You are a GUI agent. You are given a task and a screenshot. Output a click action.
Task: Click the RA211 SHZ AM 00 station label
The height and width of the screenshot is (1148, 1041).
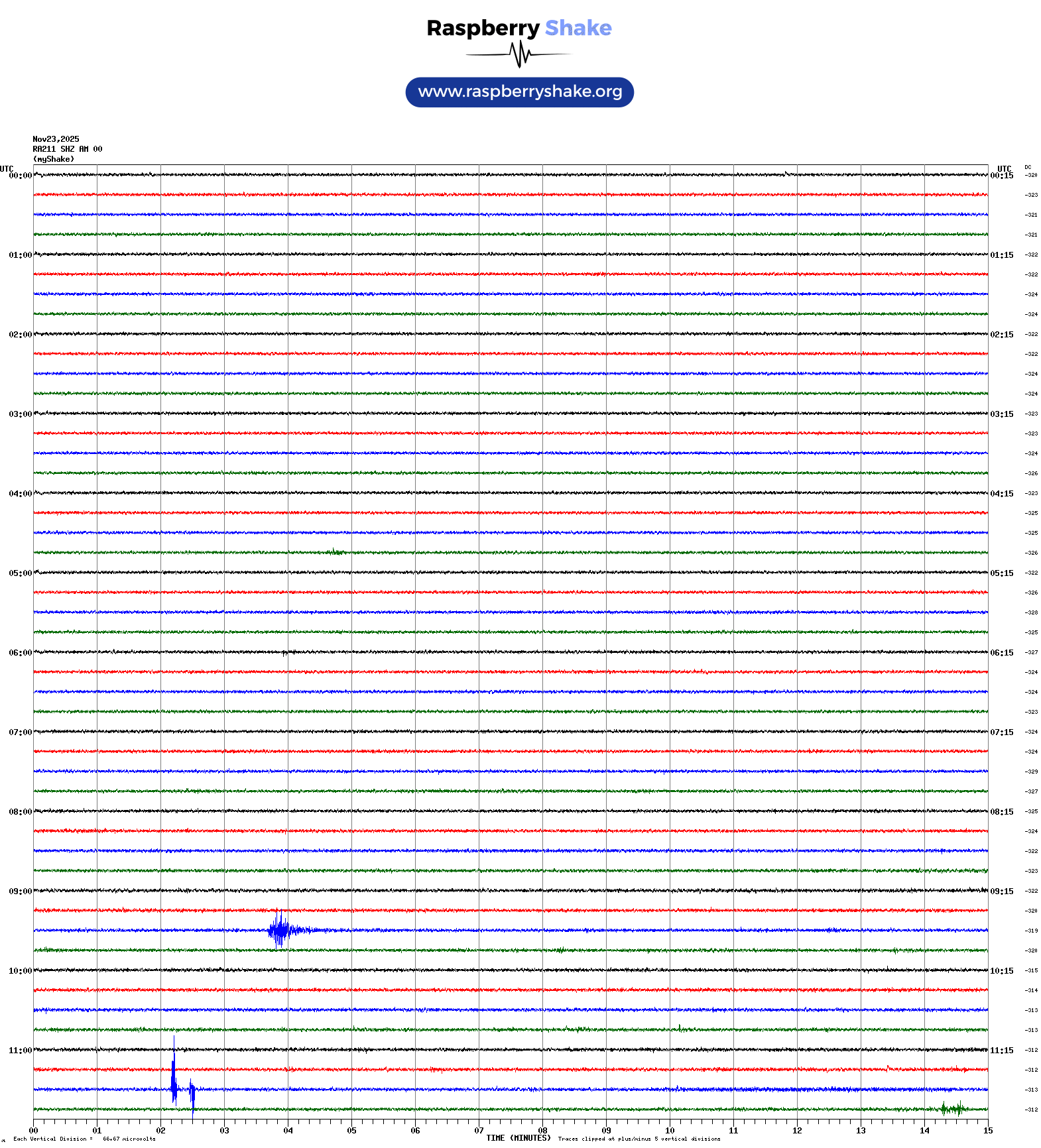[x=68, y=149]
